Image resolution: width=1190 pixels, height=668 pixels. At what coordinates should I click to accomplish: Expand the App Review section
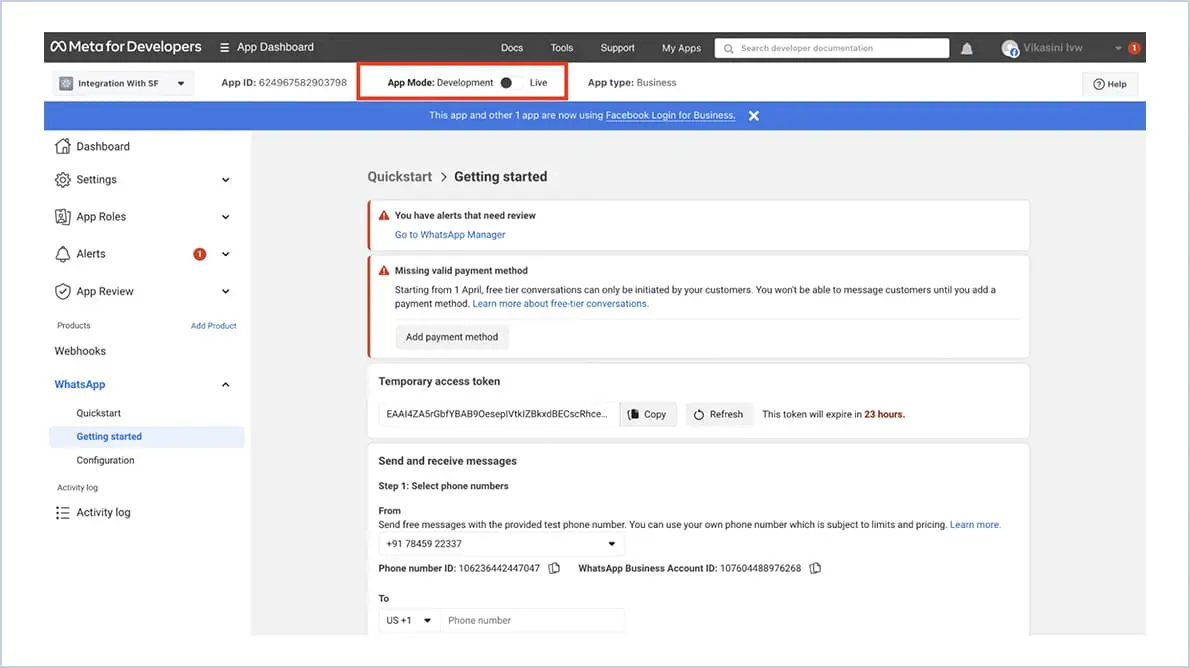(225, 291)
